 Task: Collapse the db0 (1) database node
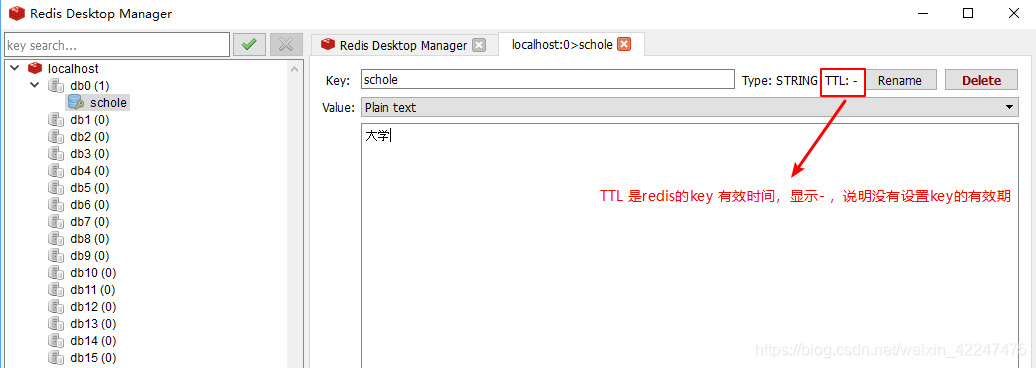click(x=36, y=85)
